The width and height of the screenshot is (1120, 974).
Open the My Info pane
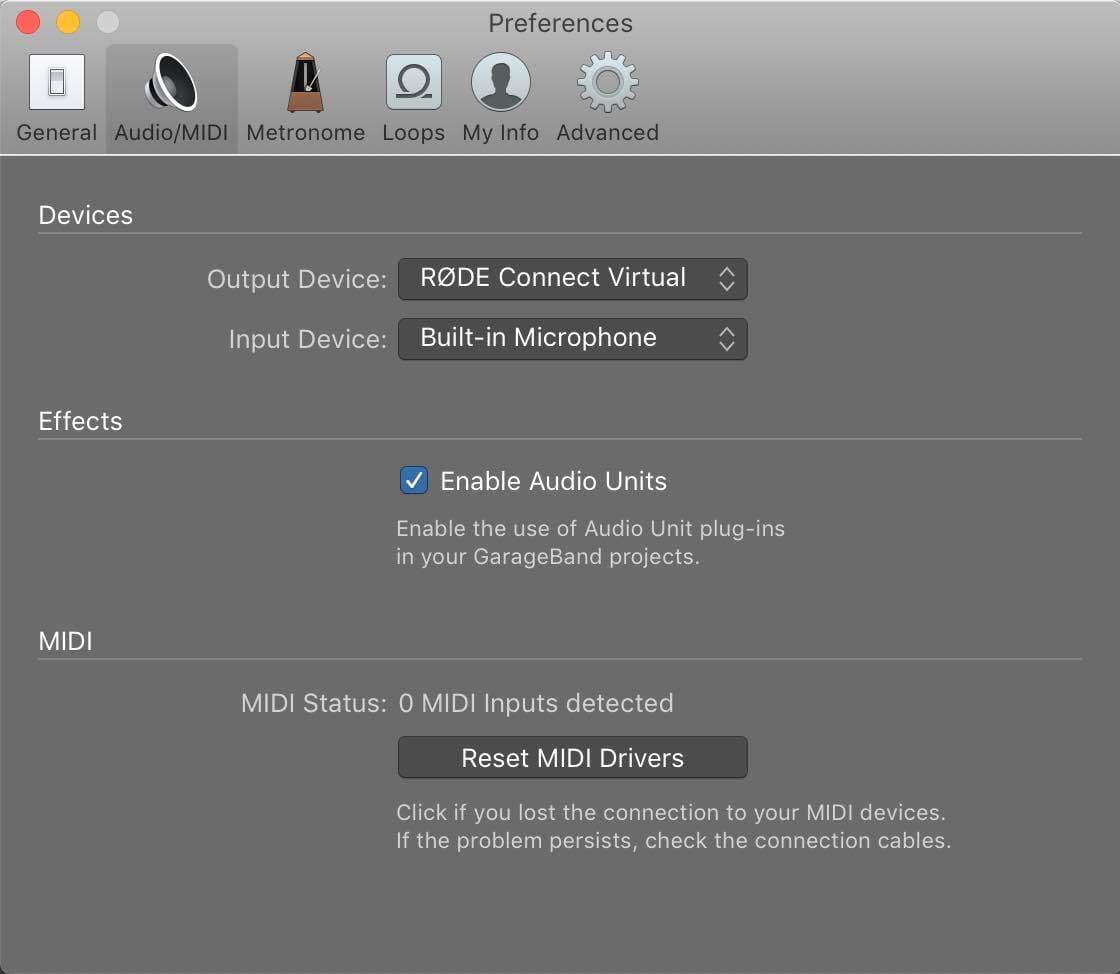[x=500, y=95]
